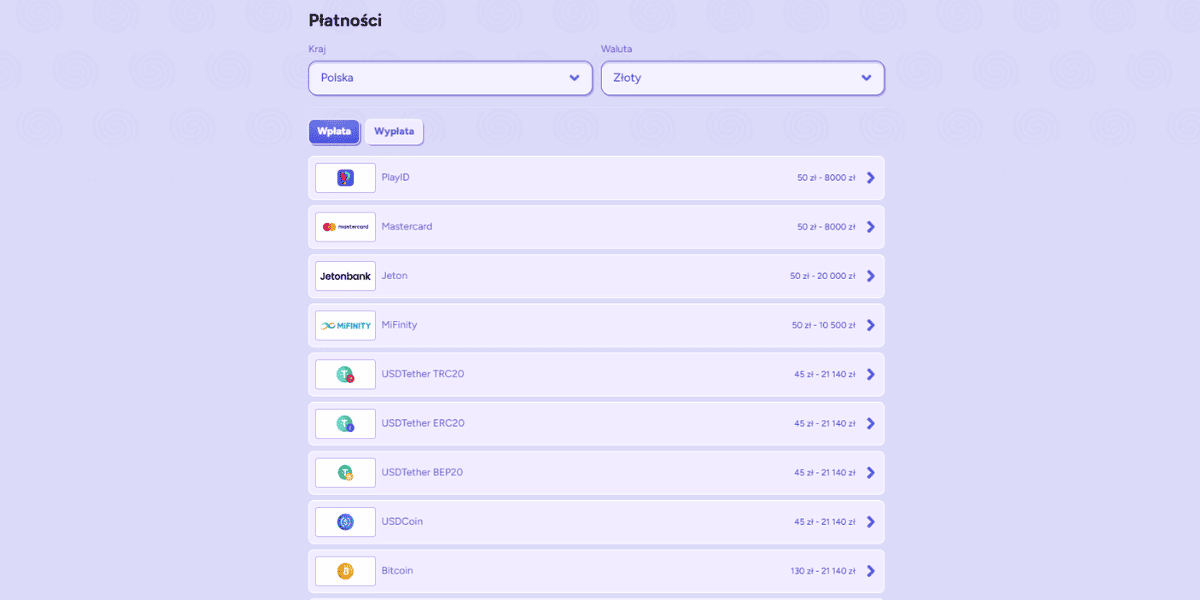
Task: Click the USDTether TRC20 coin icon
Action: [345, 374]
